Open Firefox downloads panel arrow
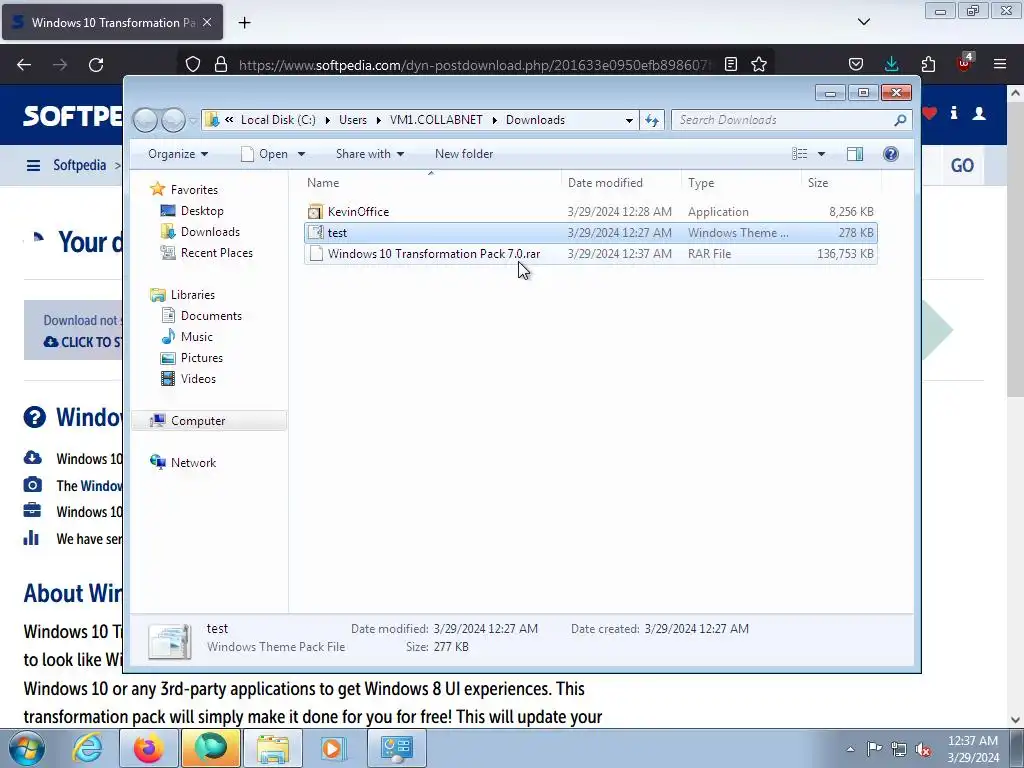The height and width of the screenshot is (768, 1024). tap(891, 65)
